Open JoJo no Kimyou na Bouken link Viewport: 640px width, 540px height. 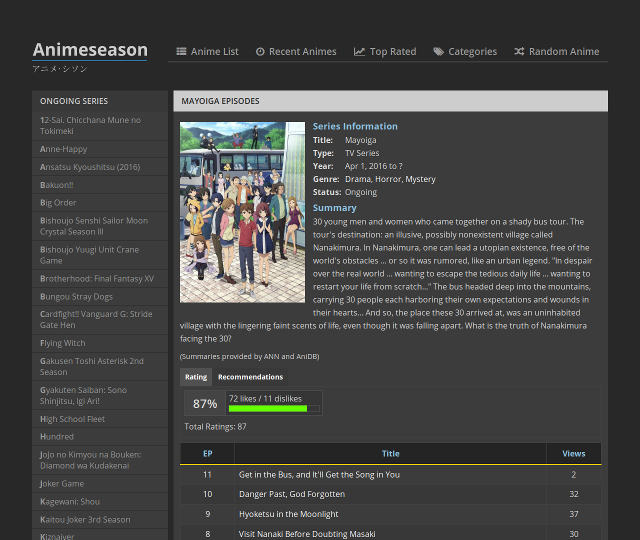[x=100, y=460]
